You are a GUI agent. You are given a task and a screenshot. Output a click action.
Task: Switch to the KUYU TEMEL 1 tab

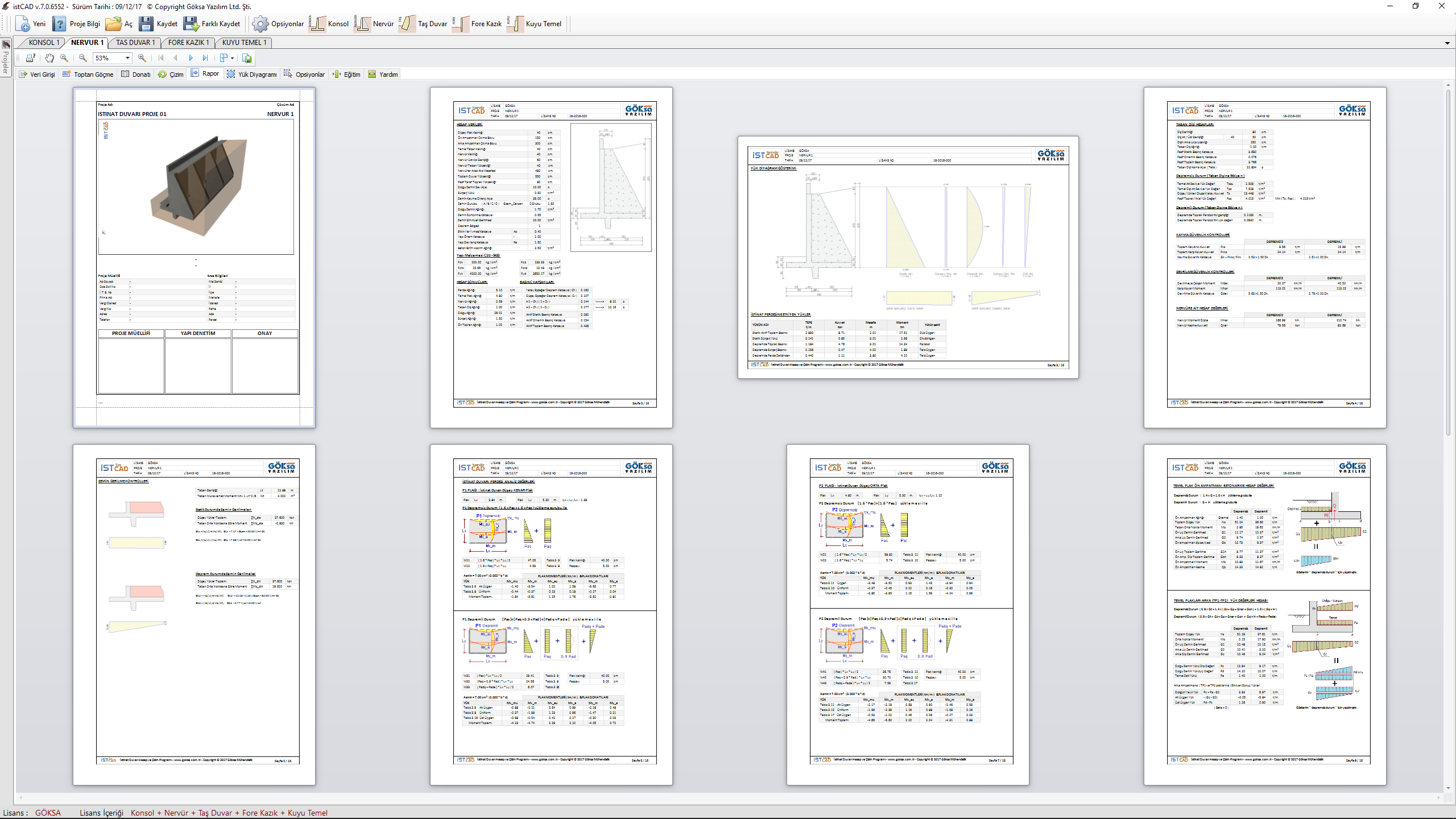tap(243, 43)
